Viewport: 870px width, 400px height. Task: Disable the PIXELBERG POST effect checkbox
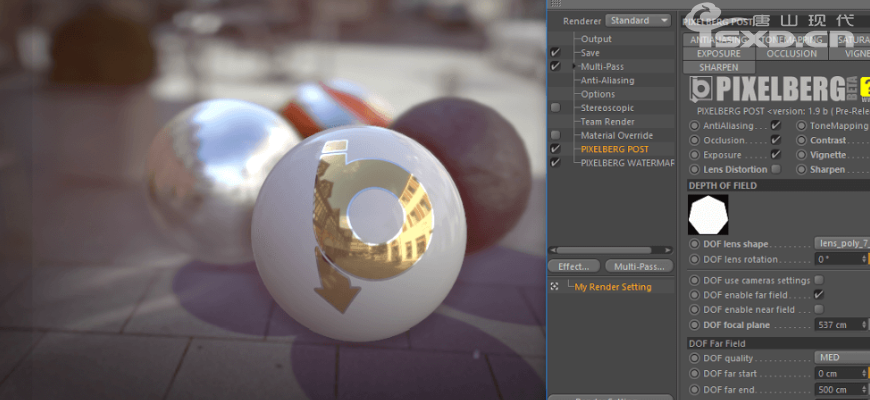coord(555,149)
